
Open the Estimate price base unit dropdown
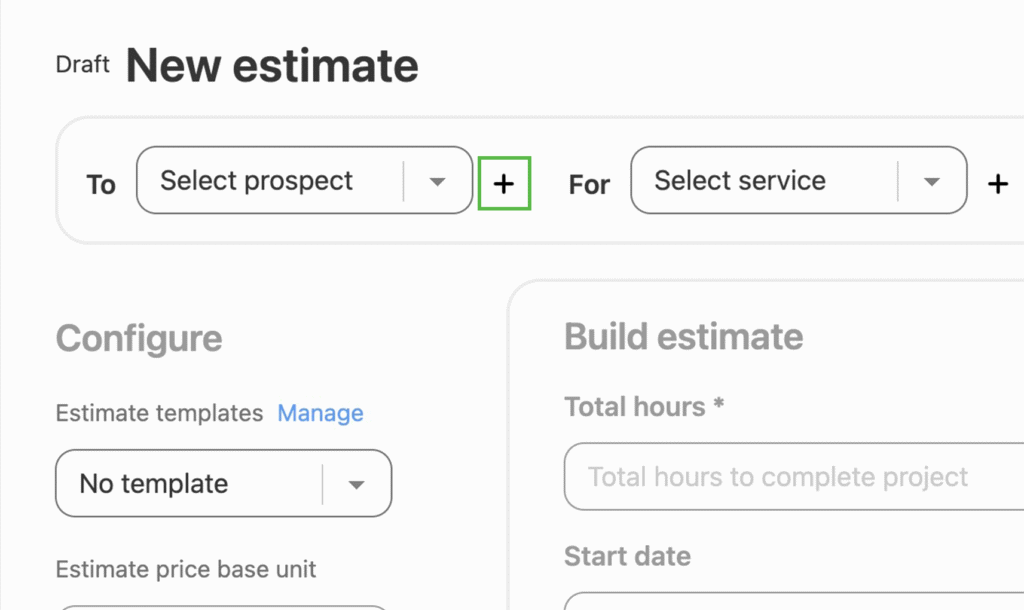pos(223,606)
